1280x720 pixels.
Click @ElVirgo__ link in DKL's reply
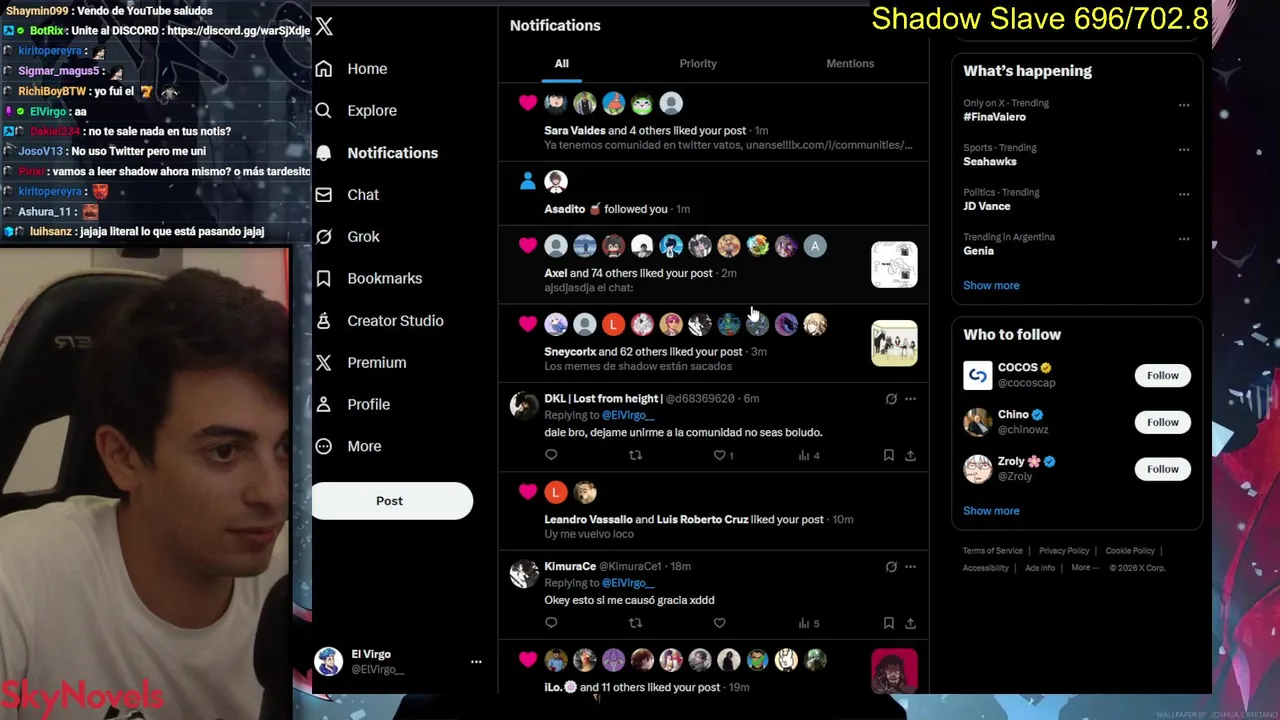point(628,415)
